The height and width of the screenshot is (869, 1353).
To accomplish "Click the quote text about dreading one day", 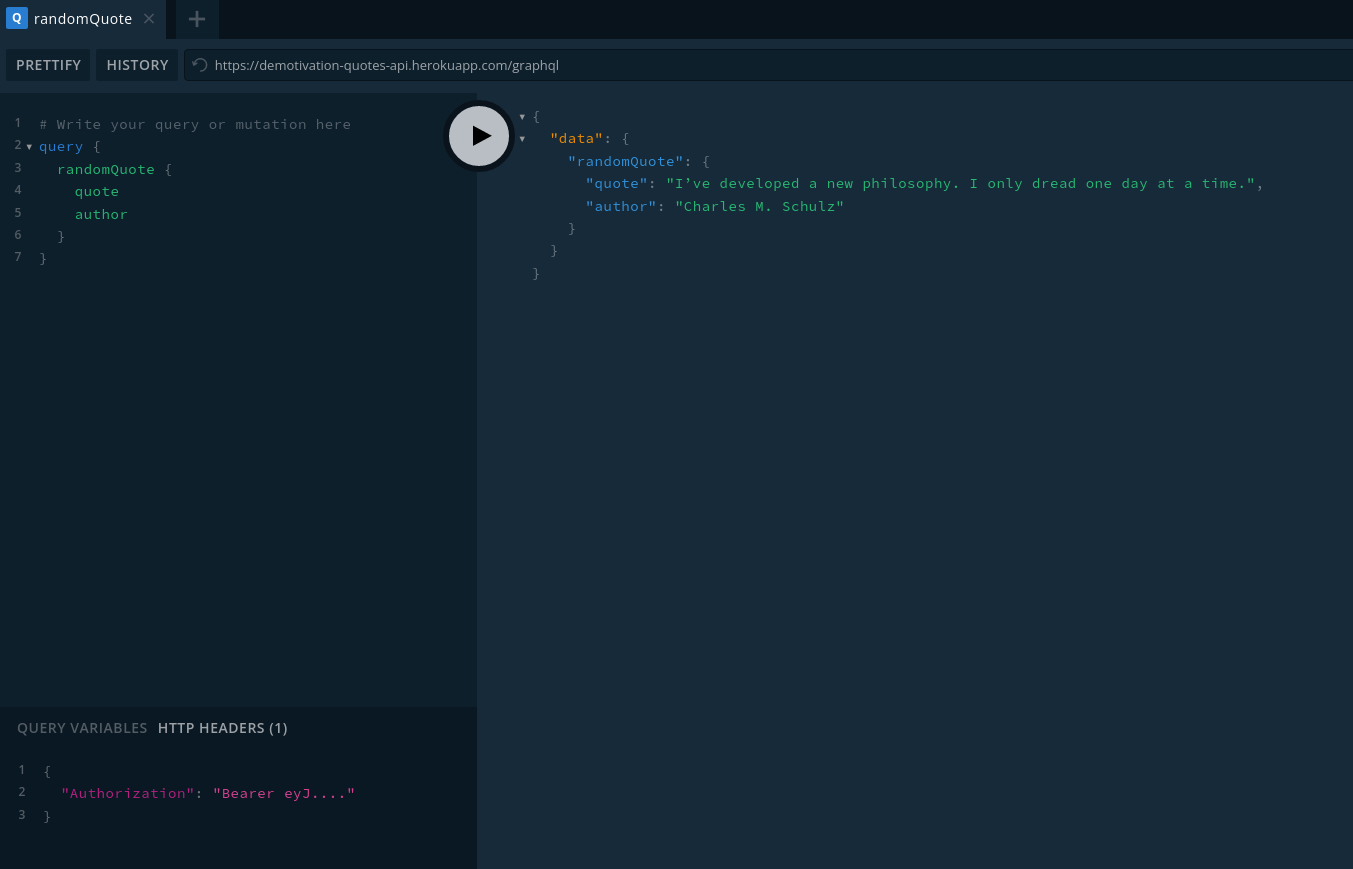I will click(x=961, y=184).
